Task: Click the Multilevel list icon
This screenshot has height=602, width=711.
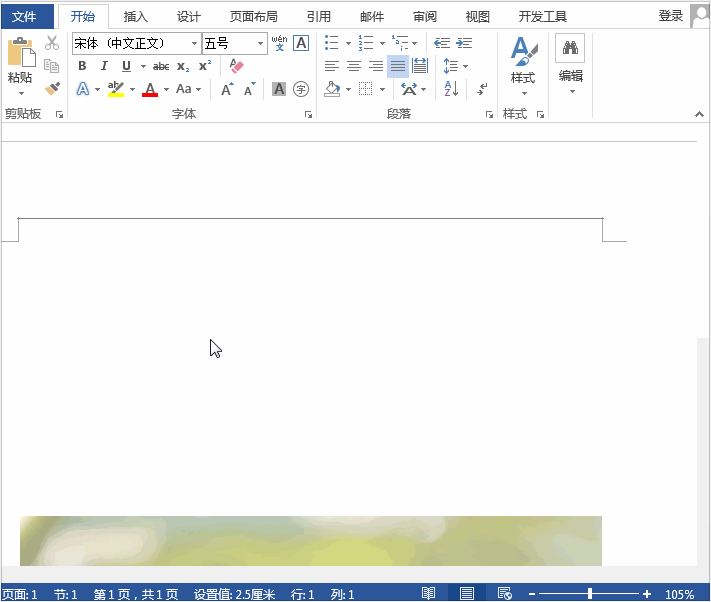Action: [x=400, y=43]
